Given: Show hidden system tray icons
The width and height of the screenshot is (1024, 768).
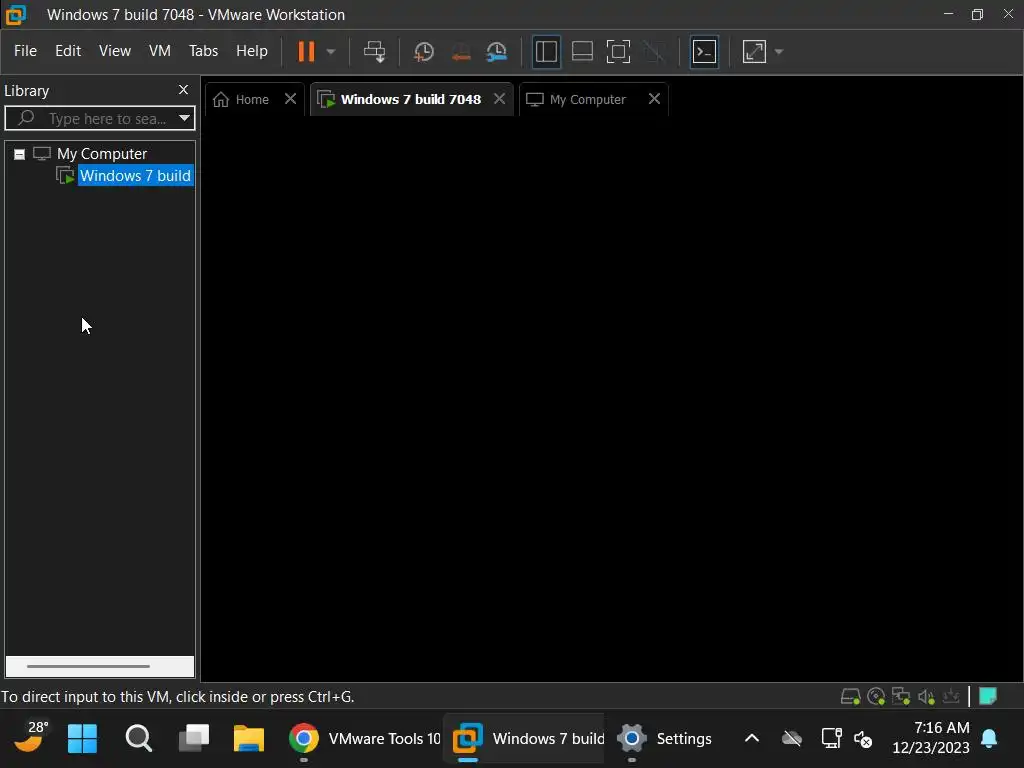Looking at the screenshot, I should pyautogui.click(x=752, y=739).
